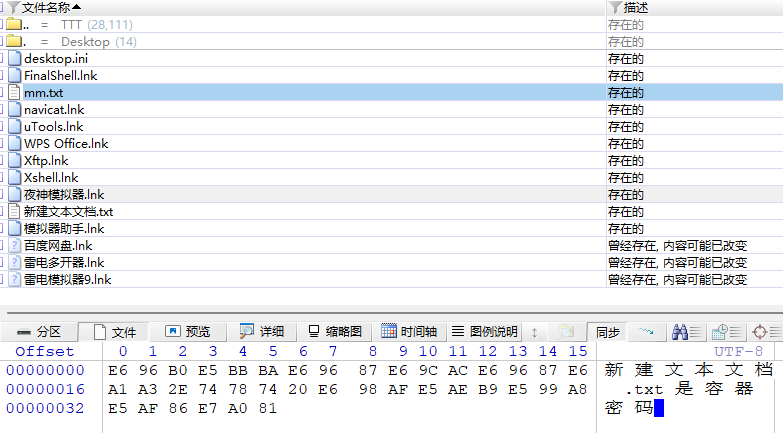Click the wave-line icon next to 同步

click(645, 331)
